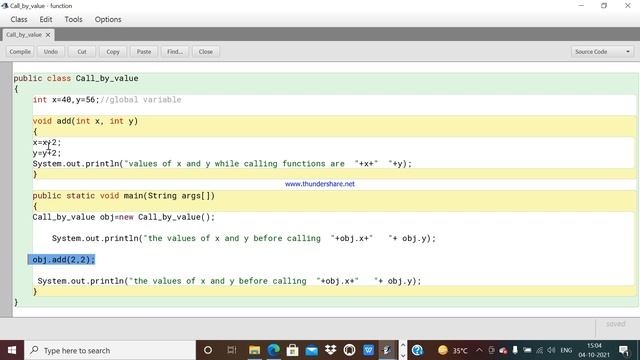Click the Cut button
640x360 pixels.
82,52
